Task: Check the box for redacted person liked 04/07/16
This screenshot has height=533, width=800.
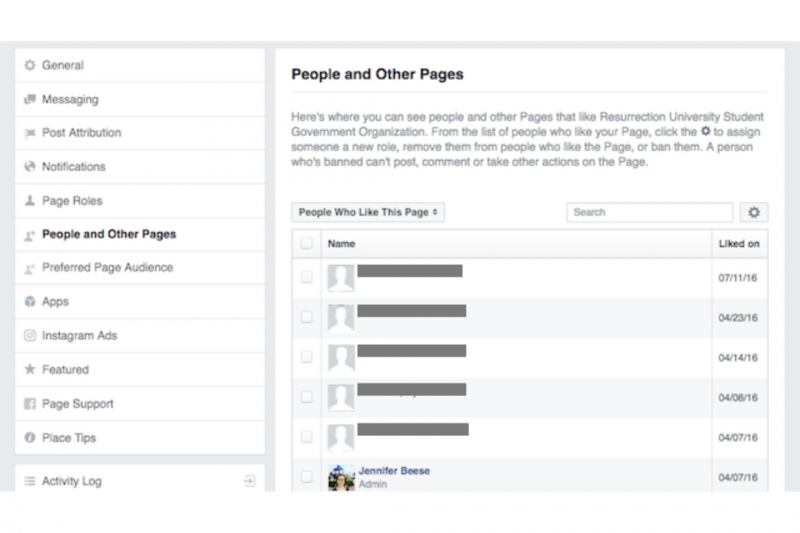Action: point(307,437)
